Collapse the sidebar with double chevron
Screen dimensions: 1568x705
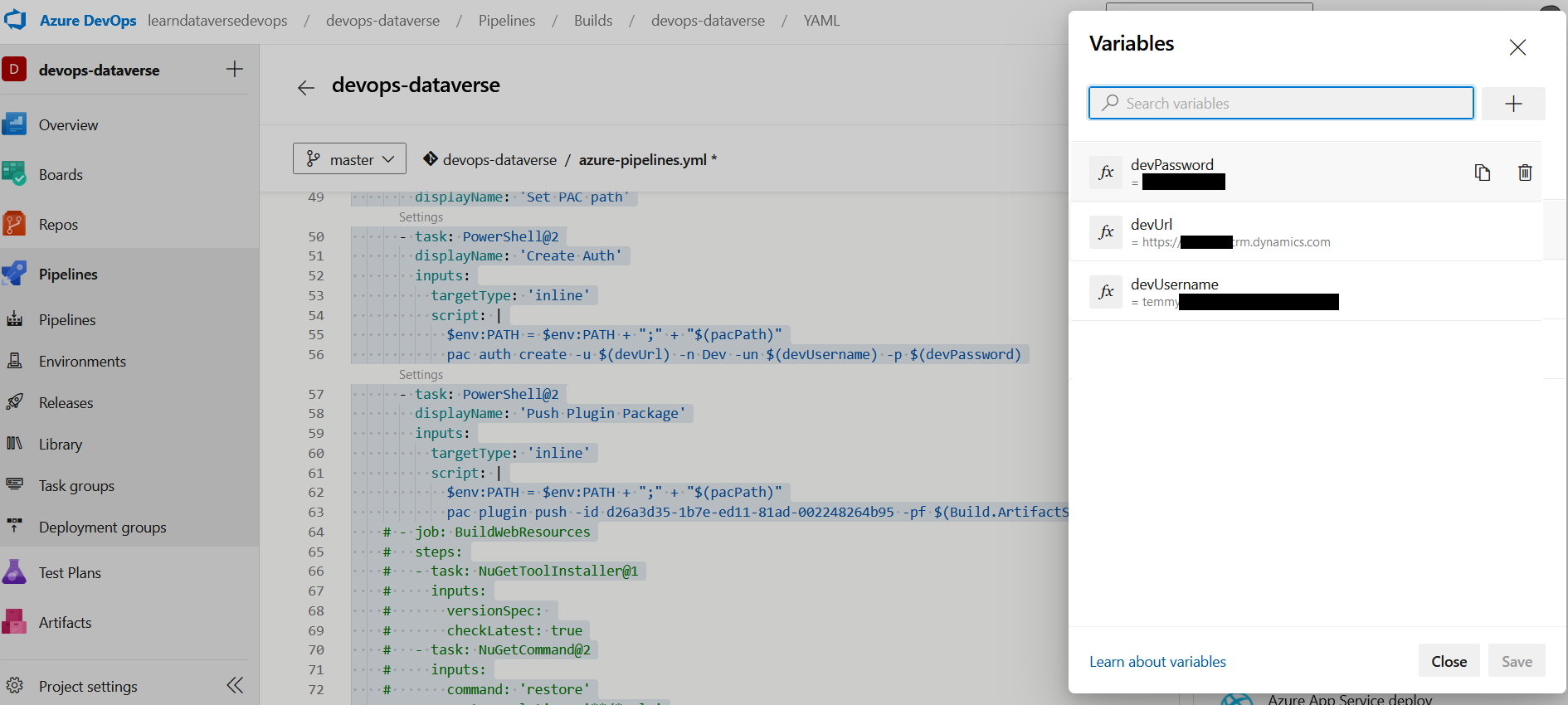tap(236, 685)
